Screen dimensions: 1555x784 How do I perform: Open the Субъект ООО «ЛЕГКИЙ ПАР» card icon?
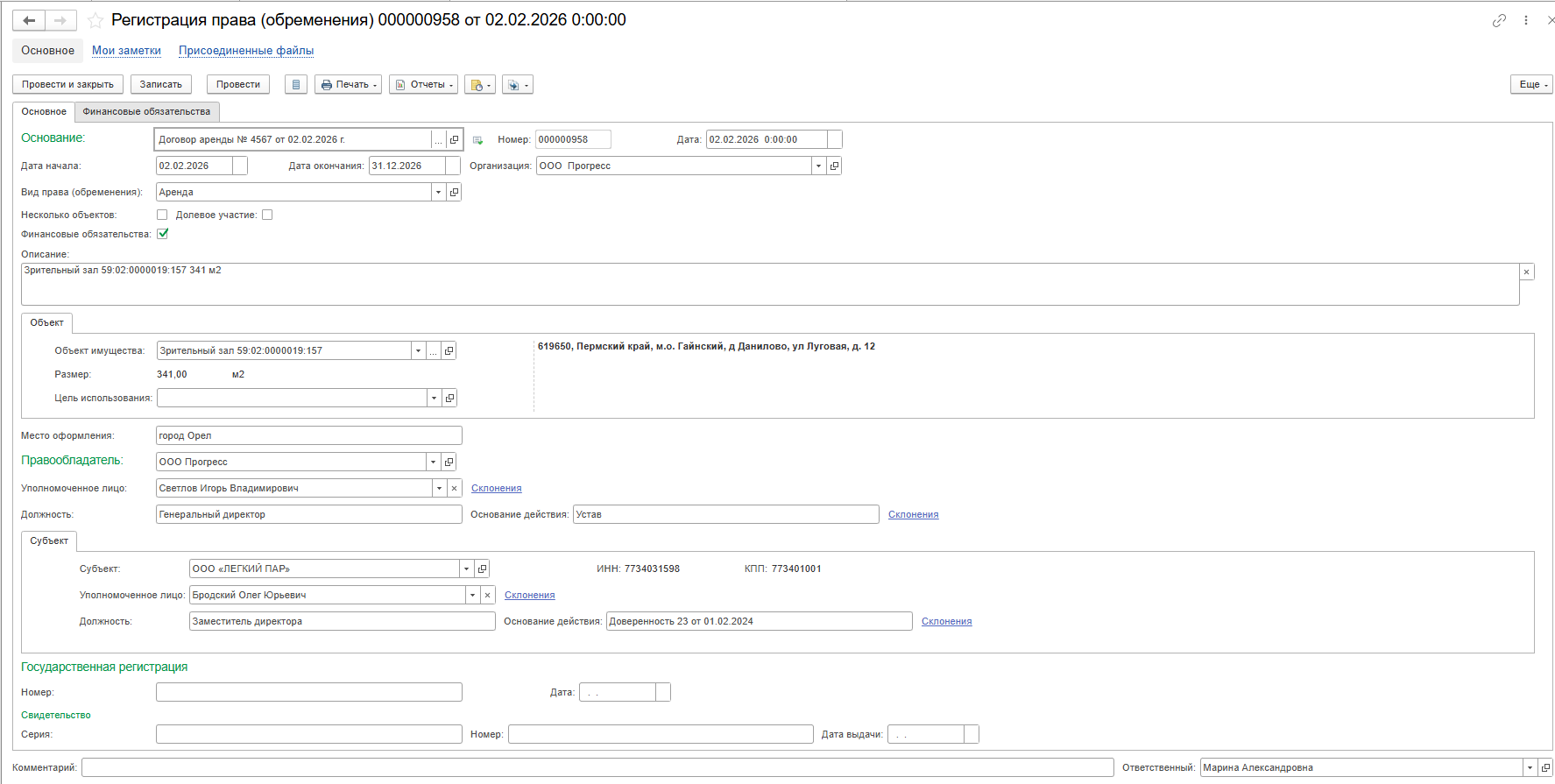pyautogui.click(x=482, y=569)
